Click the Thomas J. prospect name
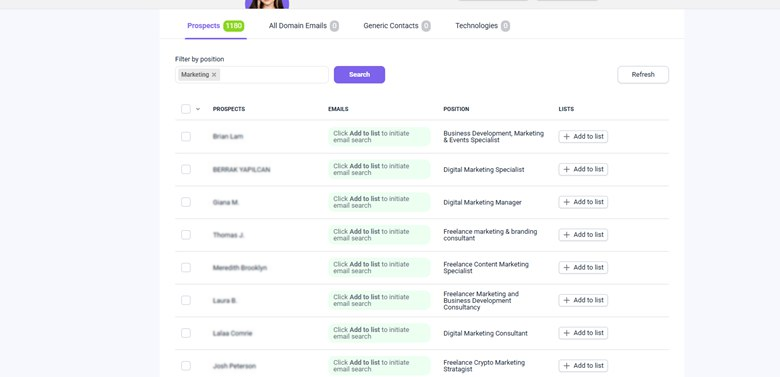The width and height of the screenshot is (780, 377). tap(228, 235)
